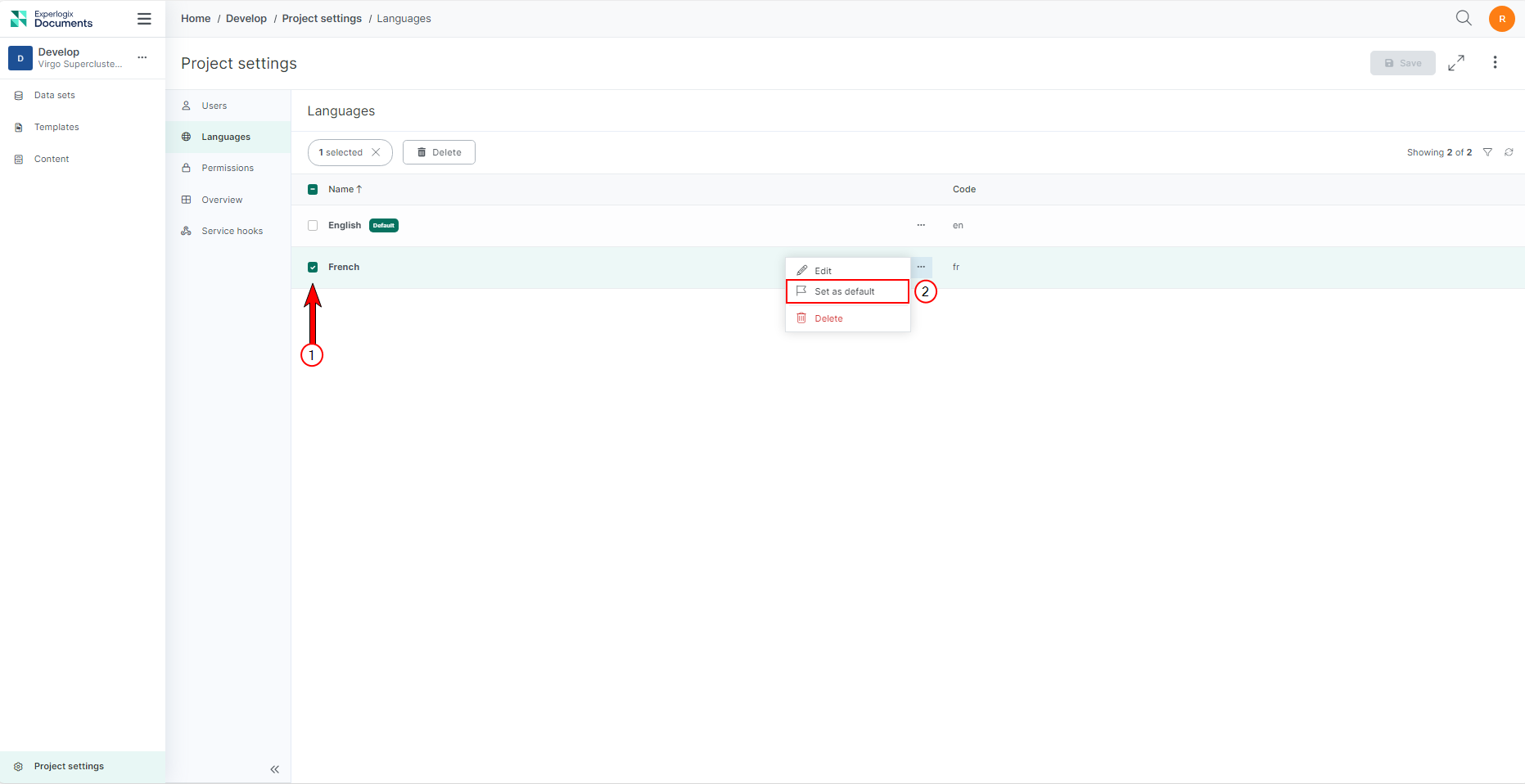Open the filter icon near Showing count
The height and width of the screenshot is (784, 1525).
click(1487, 152)
